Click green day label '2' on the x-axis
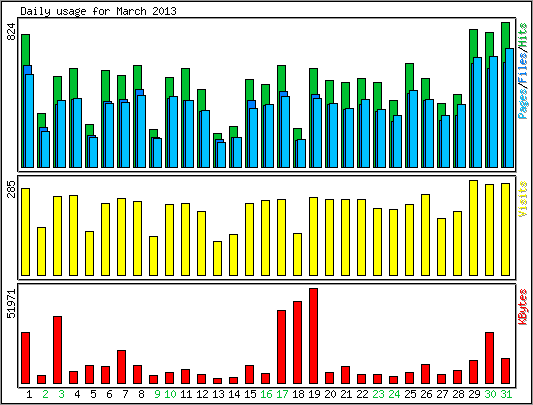533x405 pixels. pyautogui.click(x=45, y=394)
